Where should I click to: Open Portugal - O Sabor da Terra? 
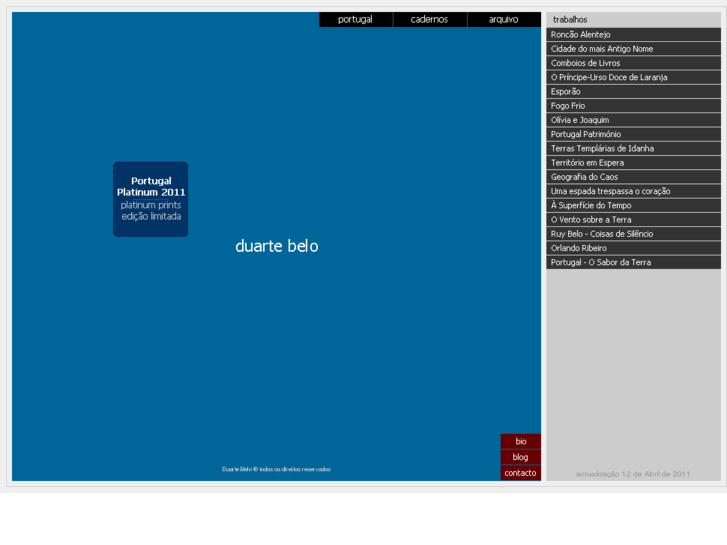pyautogui.click(x=633, y=262)
